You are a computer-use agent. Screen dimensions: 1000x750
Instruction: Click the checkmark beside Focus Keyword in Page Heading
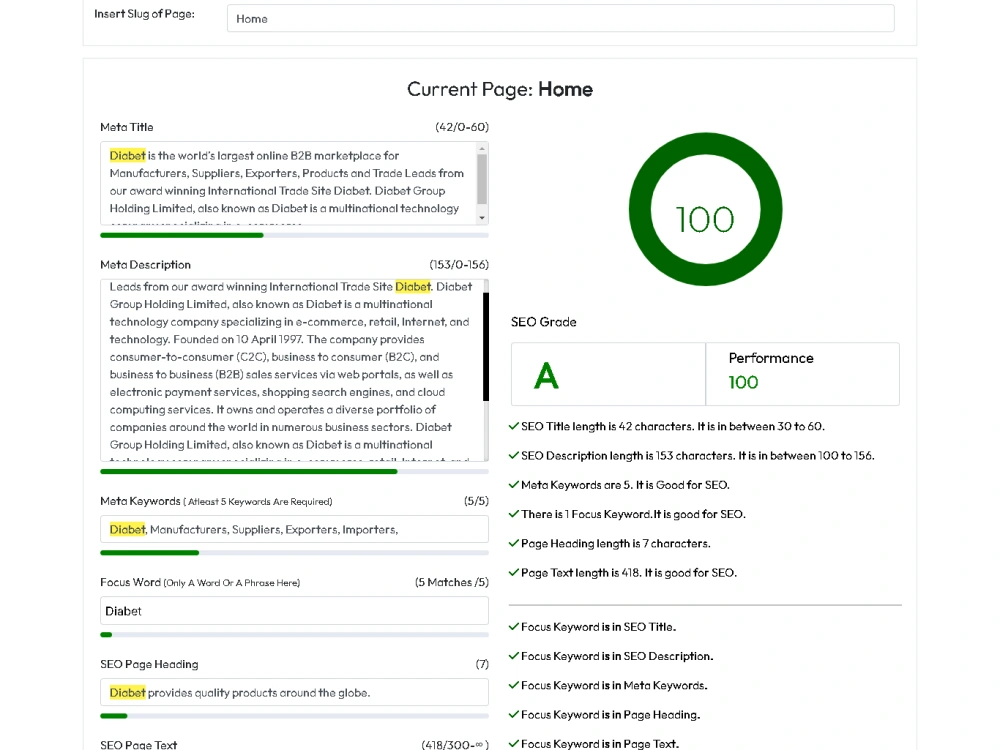513,715
